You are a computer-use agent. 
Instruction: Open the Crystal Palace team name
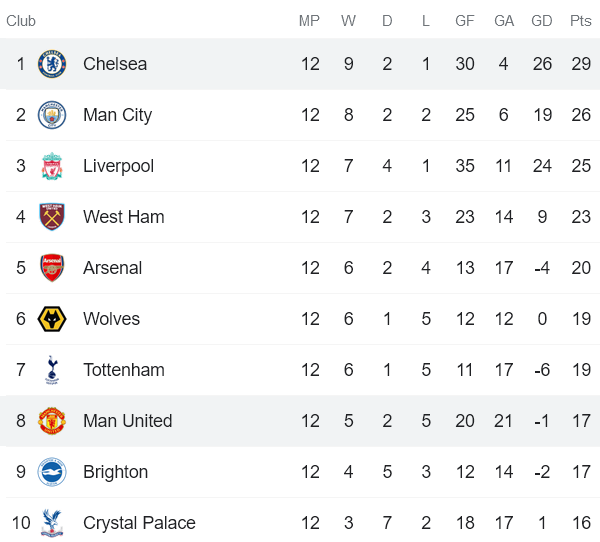click(x=139, y=523)
